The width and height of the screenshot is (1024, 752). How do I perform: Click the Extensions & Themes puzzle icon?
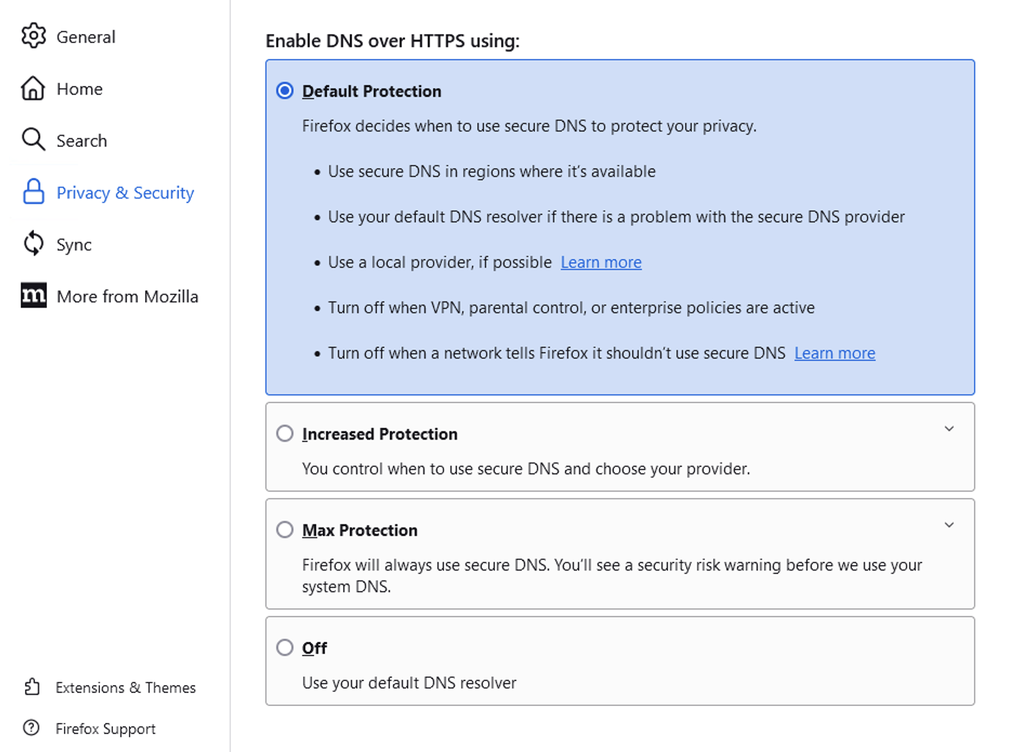click(x=32, y=687)
